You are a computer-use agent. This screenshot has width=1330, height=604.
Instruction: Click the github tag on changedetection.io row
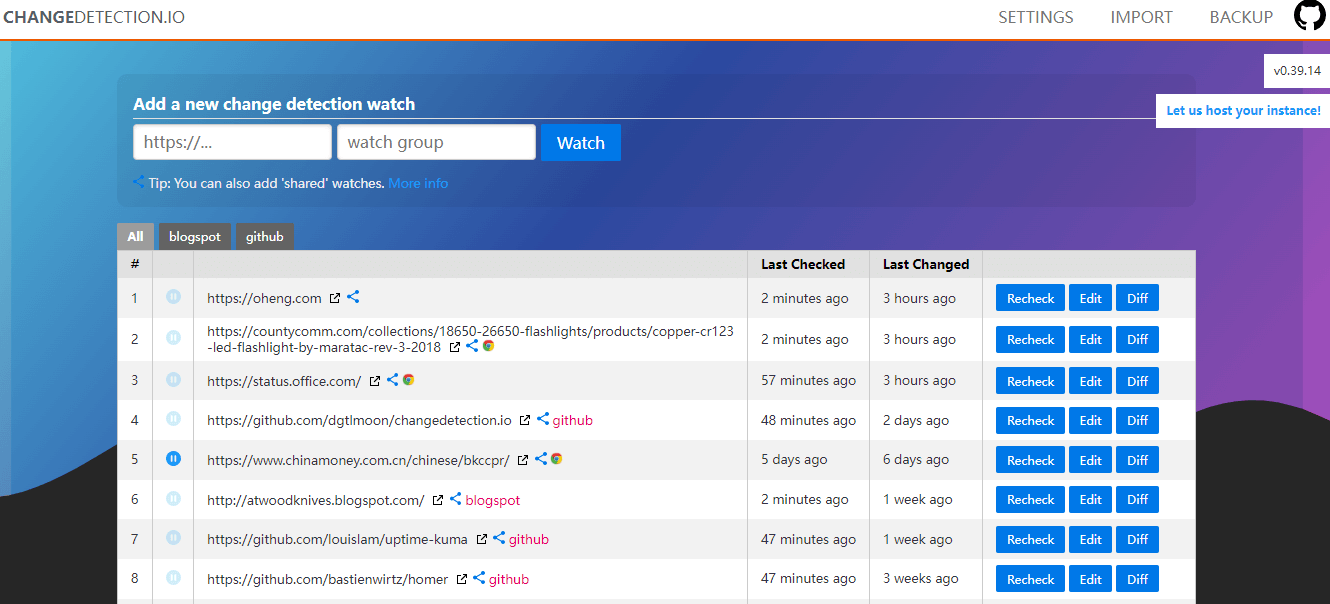point(573,420)
